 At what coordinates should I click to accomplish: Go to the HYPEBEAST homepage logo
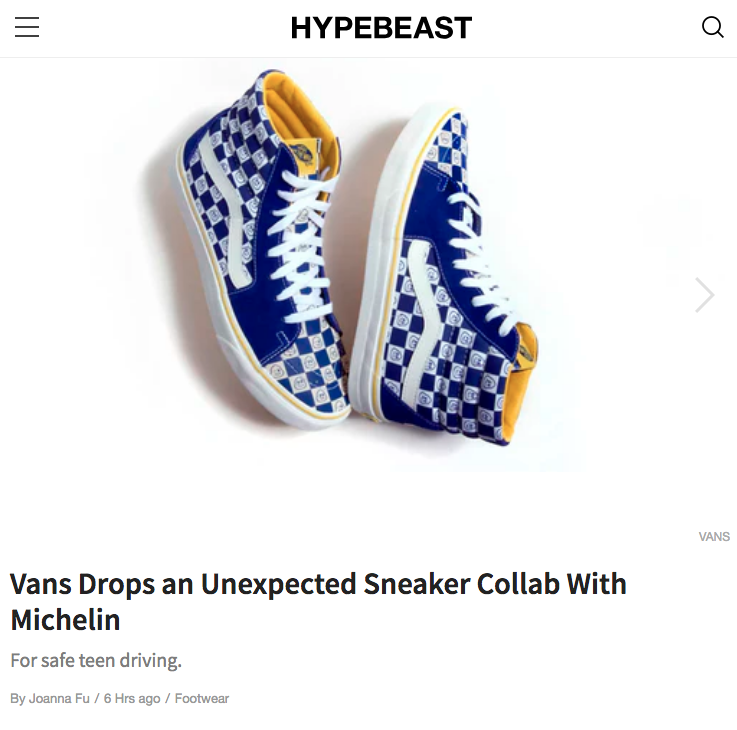[x=381, y=27]
